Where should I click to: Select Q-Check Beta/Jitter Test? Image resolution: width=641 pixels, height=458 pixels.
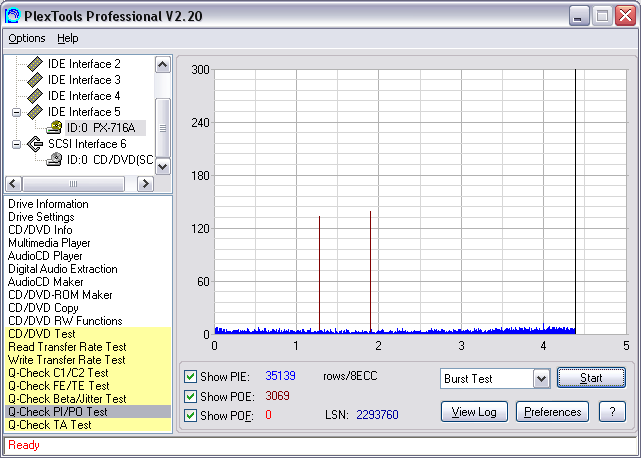point(88,399)
